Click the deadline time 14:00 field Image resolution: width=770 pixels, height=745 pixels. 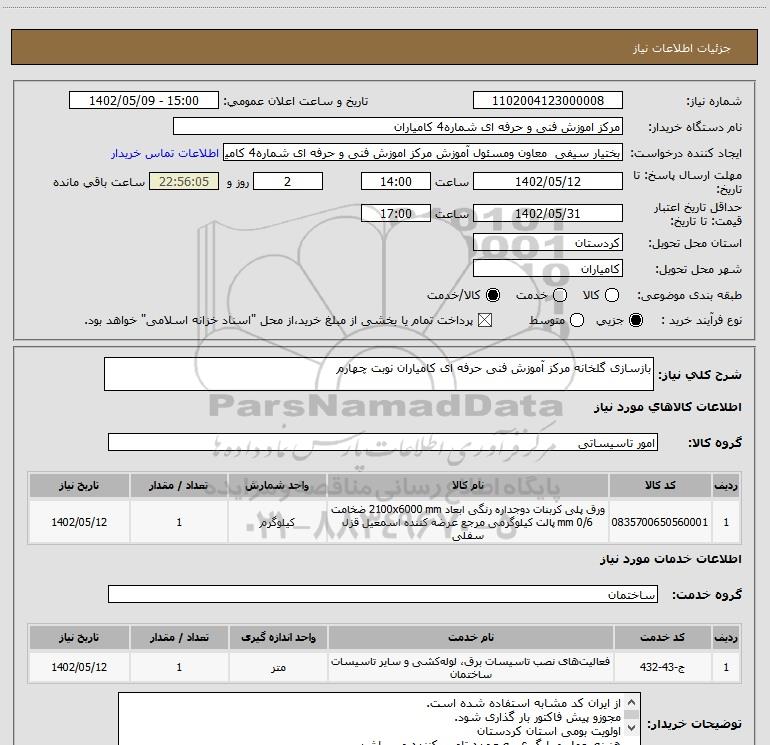click(396, 181)
